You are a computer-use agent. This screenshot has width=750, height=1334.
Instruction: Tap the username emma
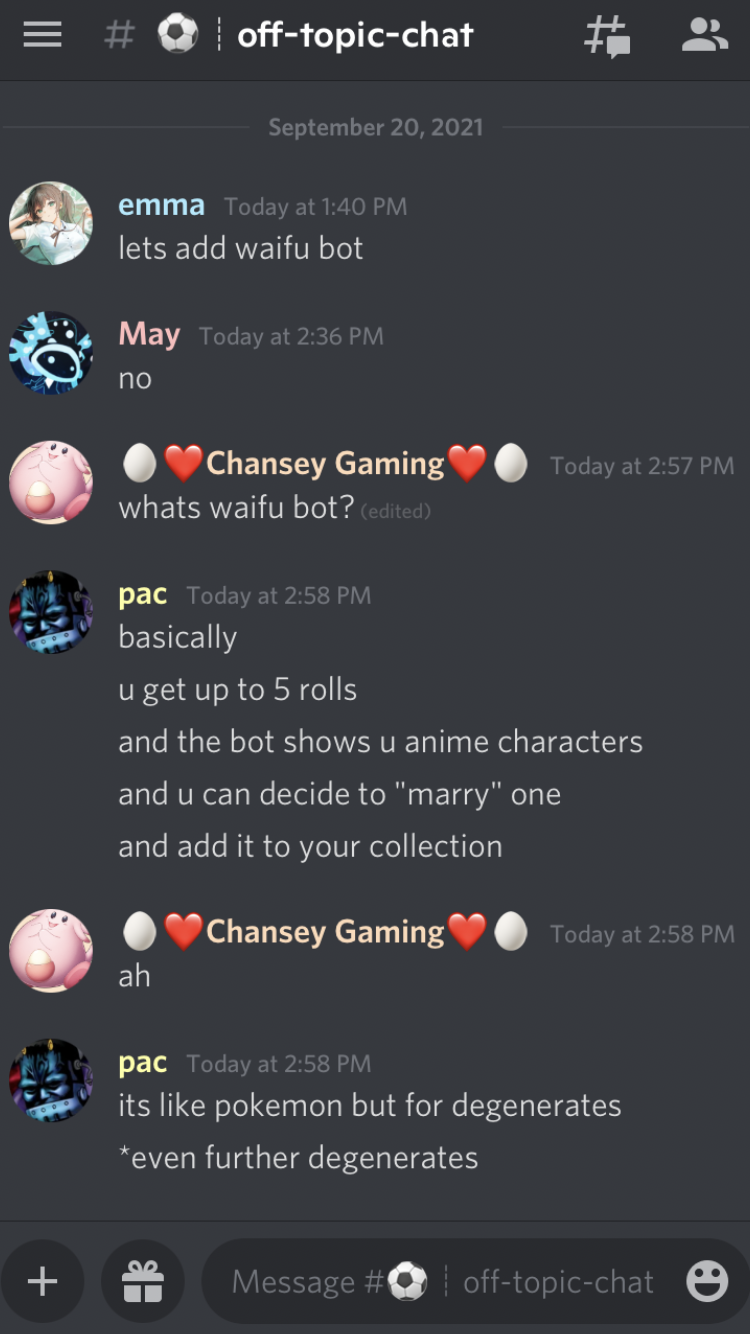161,205
